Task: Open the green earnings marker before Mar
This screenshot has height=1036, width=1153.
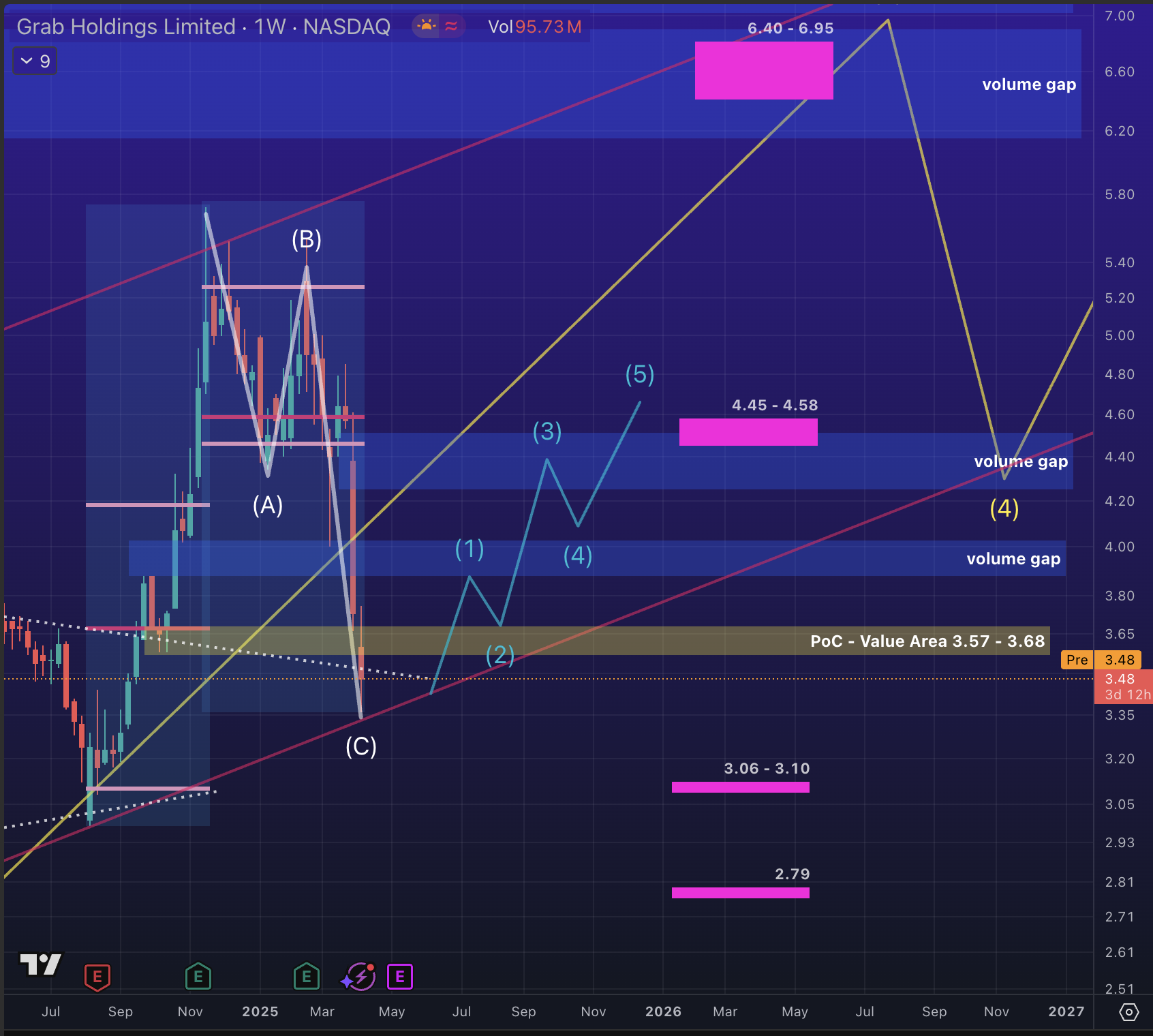Action: [x=307, y=977]
